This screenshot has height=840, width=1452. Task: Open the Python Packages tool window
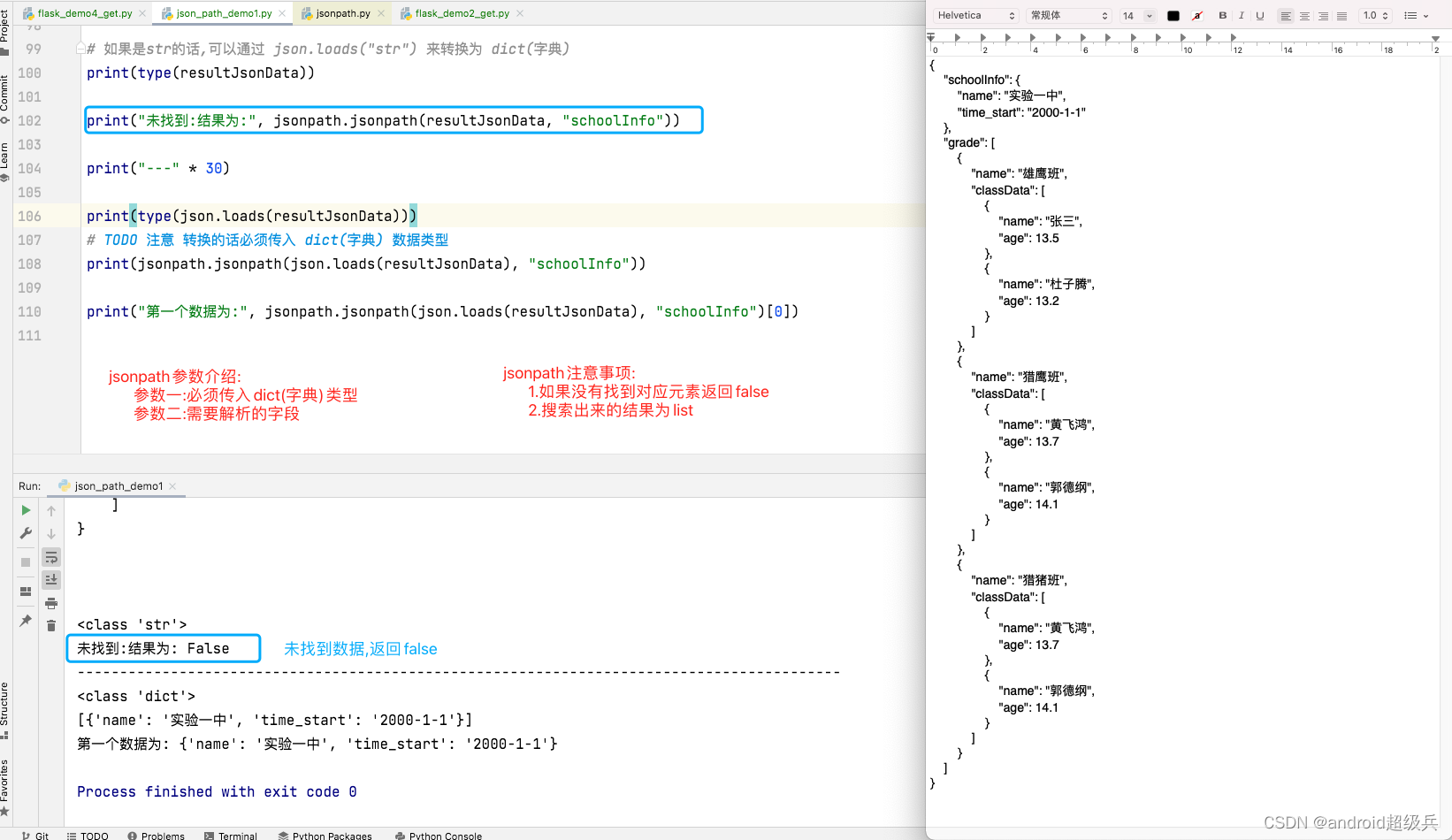[x=325, y=836]
